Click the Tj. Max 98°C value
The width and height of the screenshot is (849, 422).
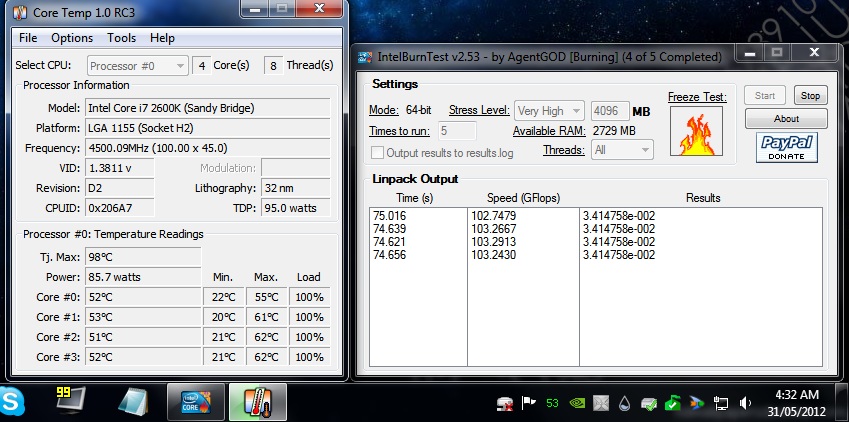tap(143, 257)
